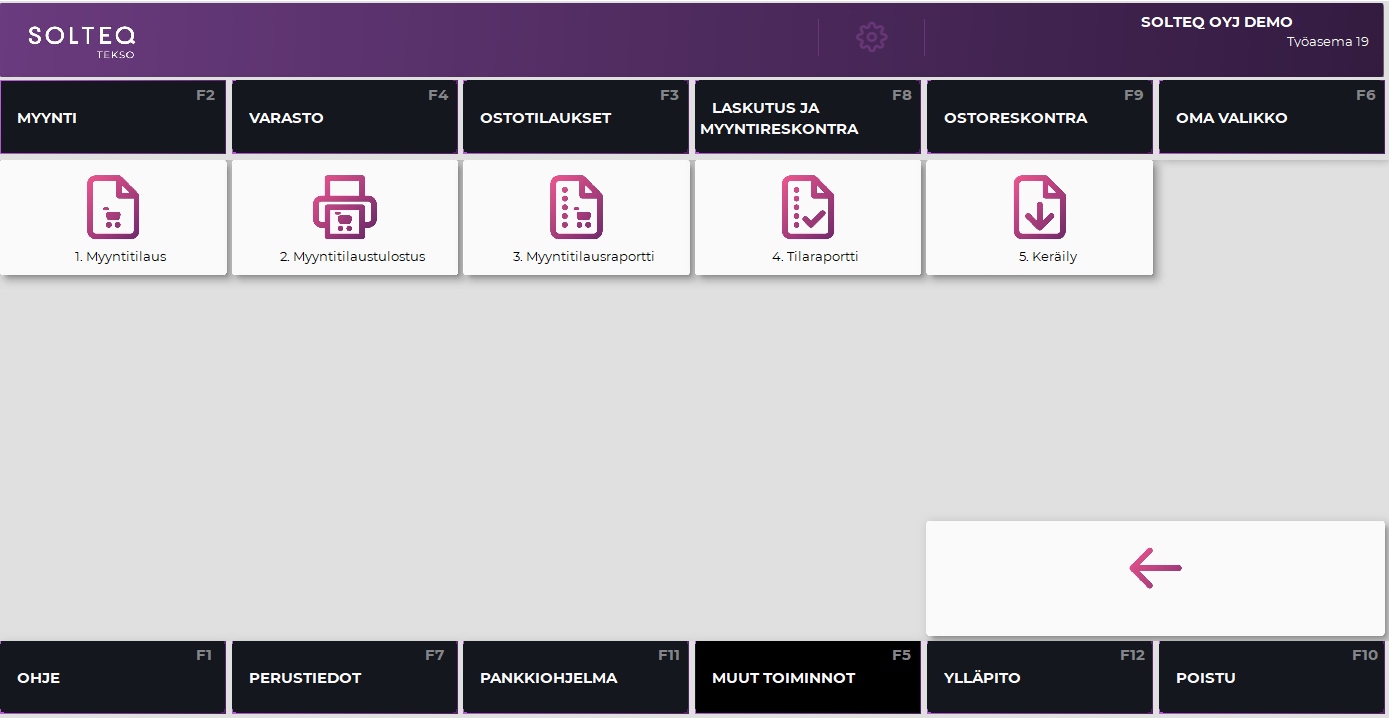Switch to the Myynti menu

[x=113, y=118]
